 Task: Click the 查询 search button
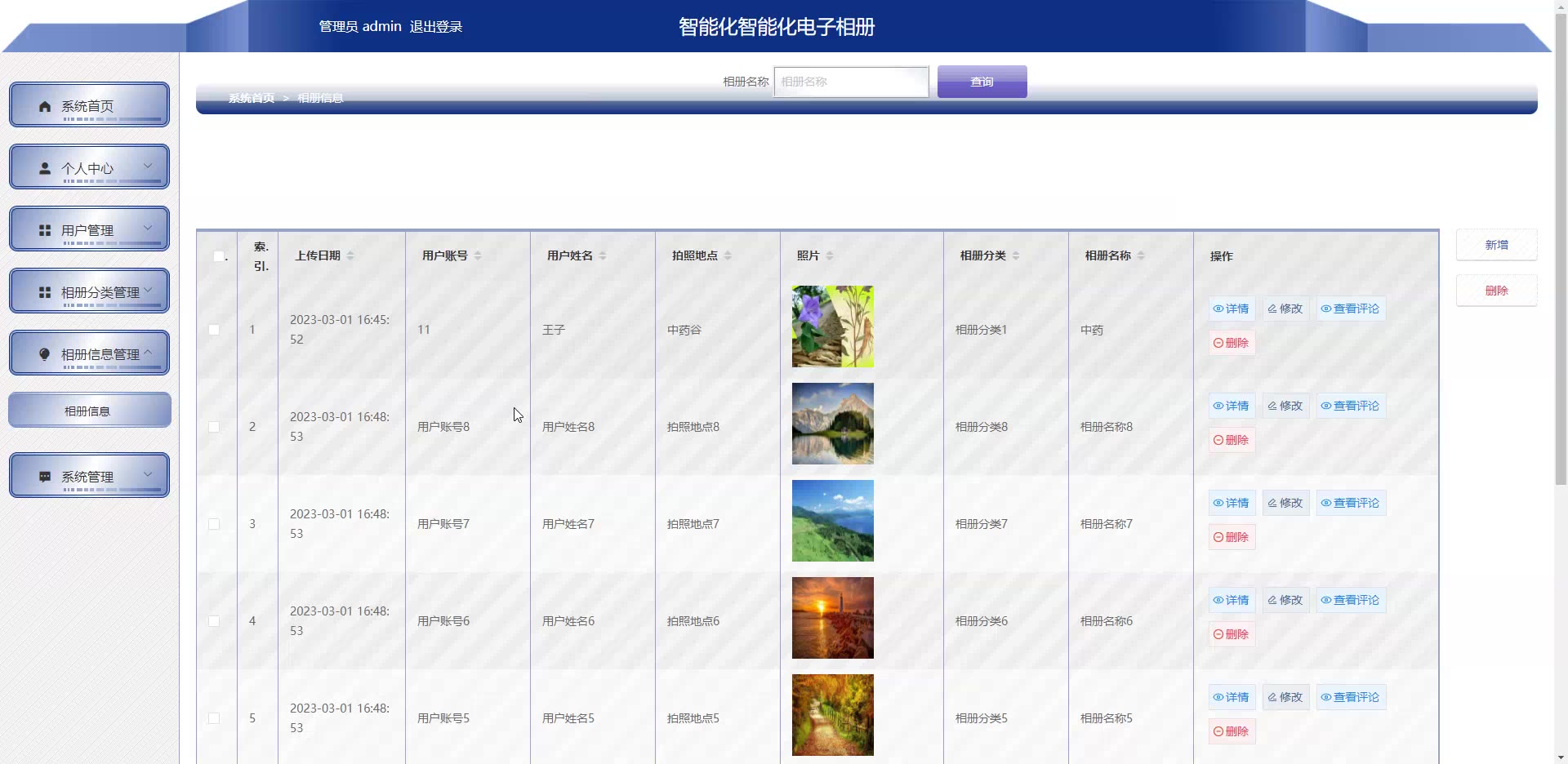pyautogui.click(x=982, y=82)
